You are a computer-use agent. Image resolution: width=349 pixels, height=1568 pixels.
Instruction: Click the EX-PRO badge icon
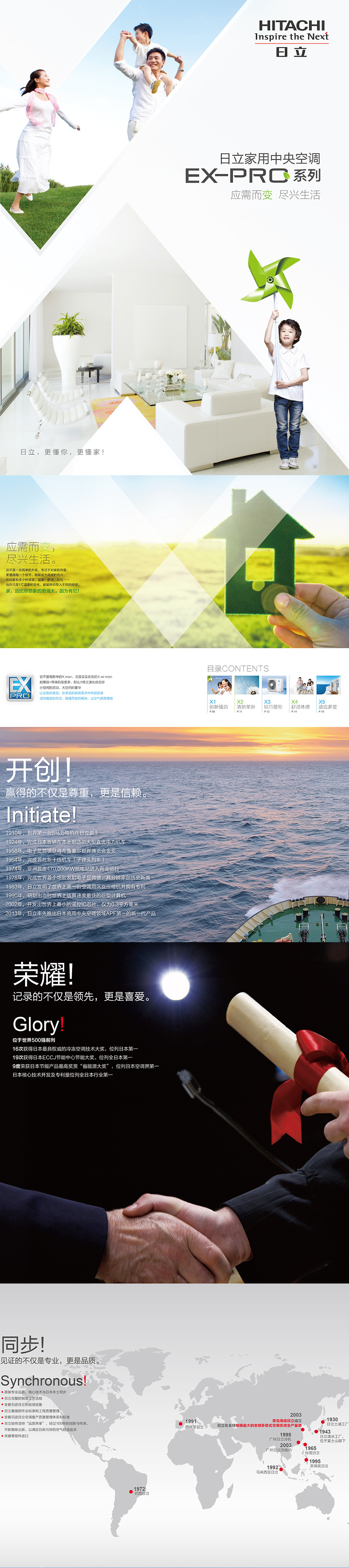(x=20, y=688)
